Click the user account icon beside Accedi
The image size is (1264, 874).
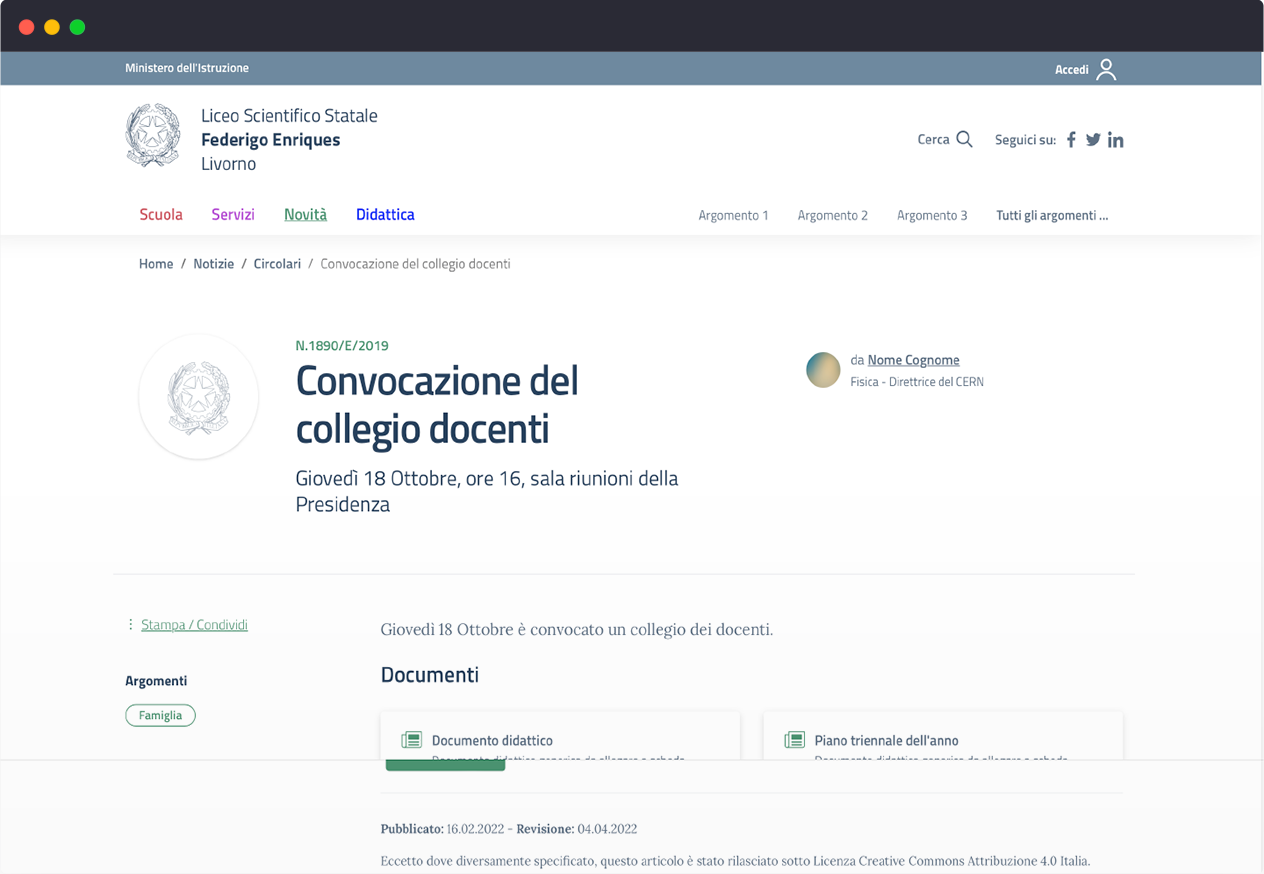coord(1106,69)
